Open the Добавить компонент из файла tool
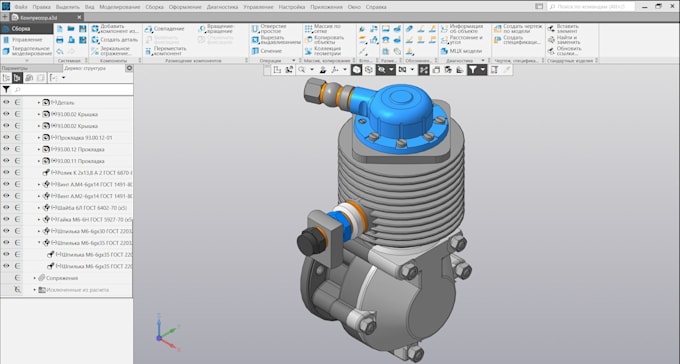The width and height of the screenshot is (680, 364). [114, 29]
